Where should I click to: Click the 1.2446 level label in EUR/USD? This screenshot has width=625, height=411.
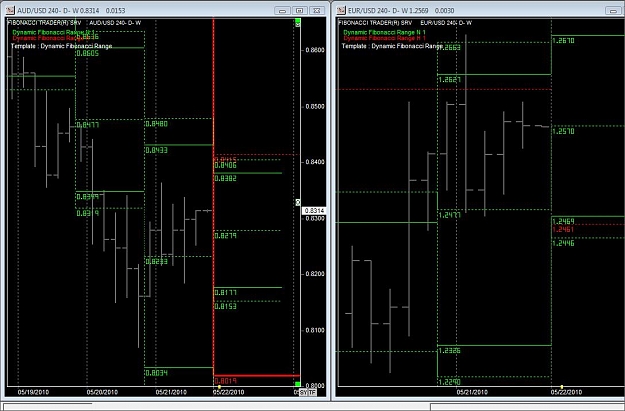click(563, 243)
